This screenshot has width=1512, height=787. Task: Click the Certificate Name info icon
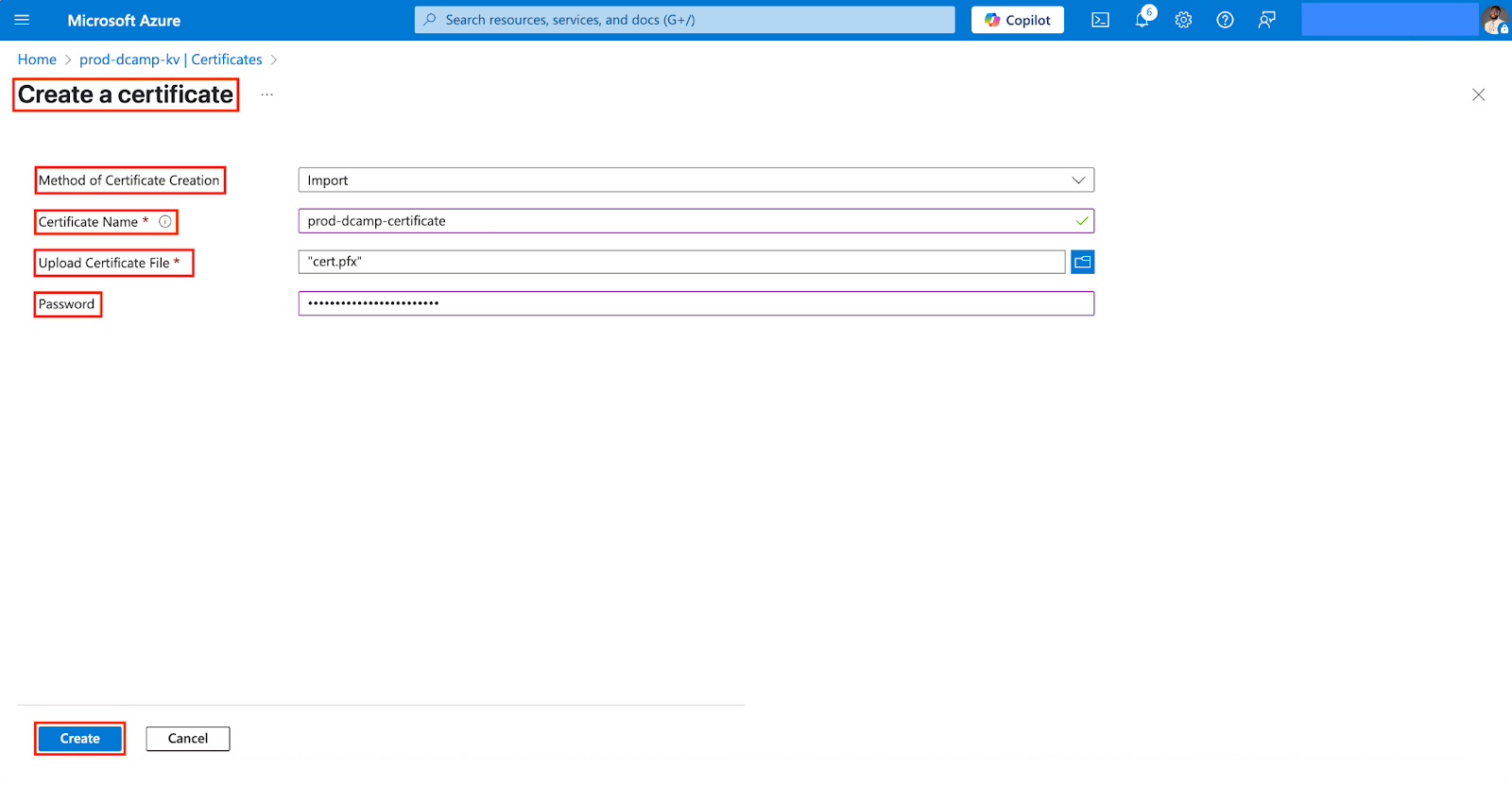[165, 222]
